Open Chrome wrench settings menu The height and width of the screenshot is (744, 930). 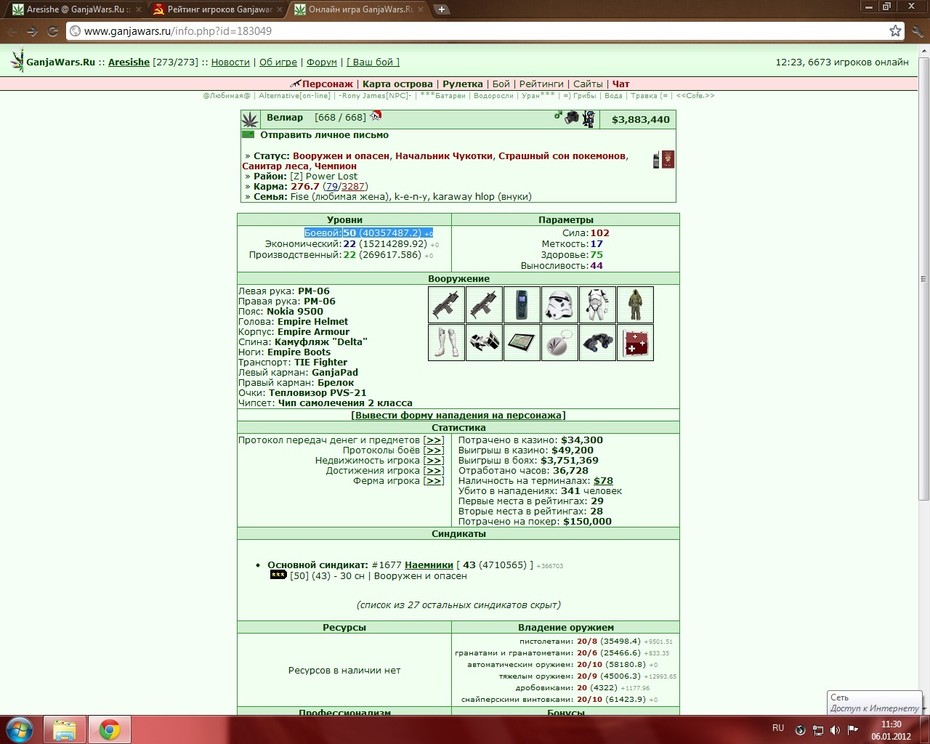[x=918, y=31]
